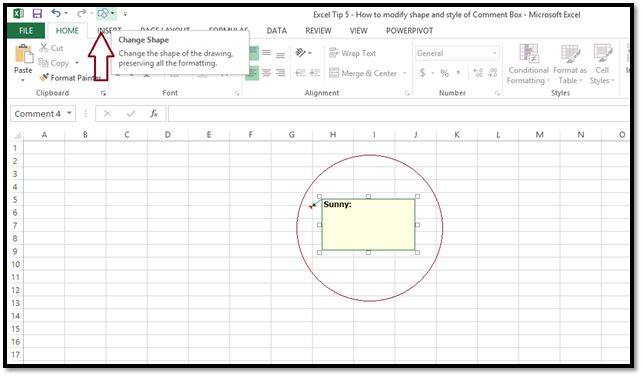The image size is (643, 377).
Task: Expand the Merge & Center dropdown arrow
Action: [x=405, y=73]
